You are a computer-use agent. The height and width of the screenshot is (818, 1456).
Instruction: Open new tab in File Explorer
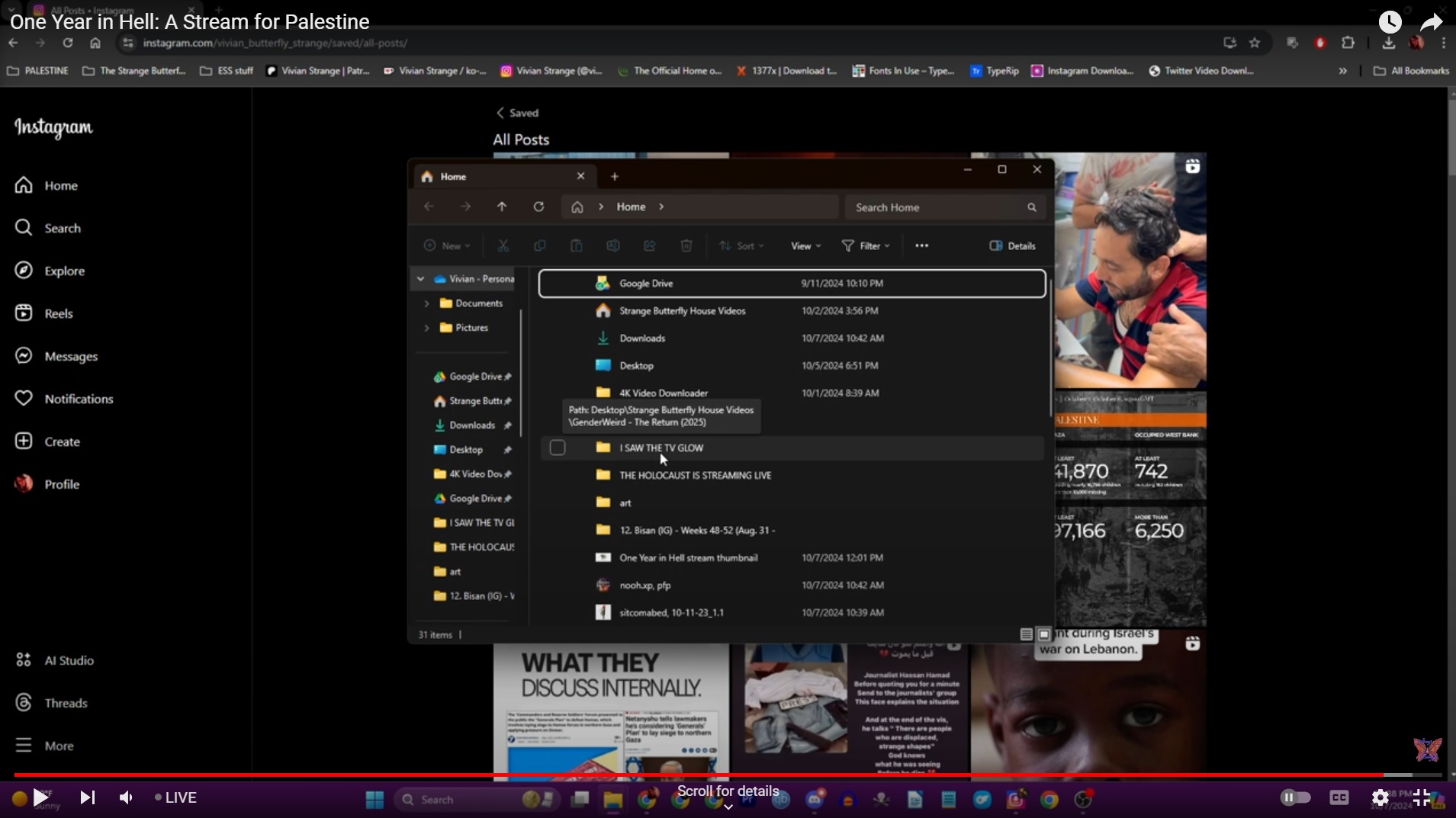pos(615,176)
